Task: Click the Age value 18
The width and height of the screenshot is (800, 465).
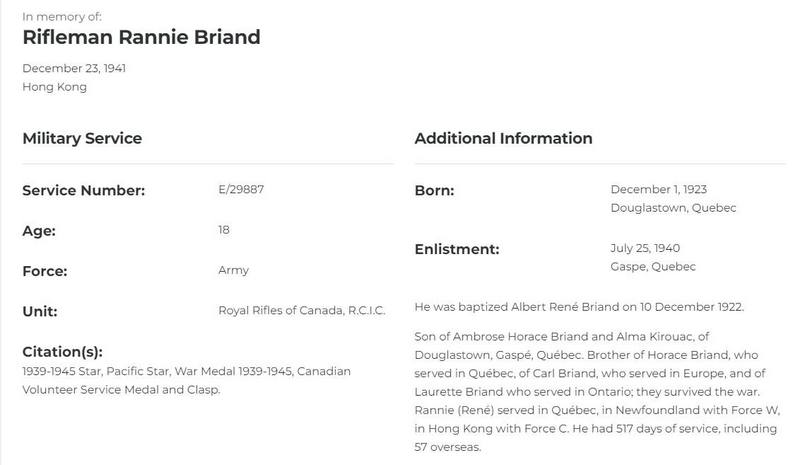Action: [x=223, y=230]
